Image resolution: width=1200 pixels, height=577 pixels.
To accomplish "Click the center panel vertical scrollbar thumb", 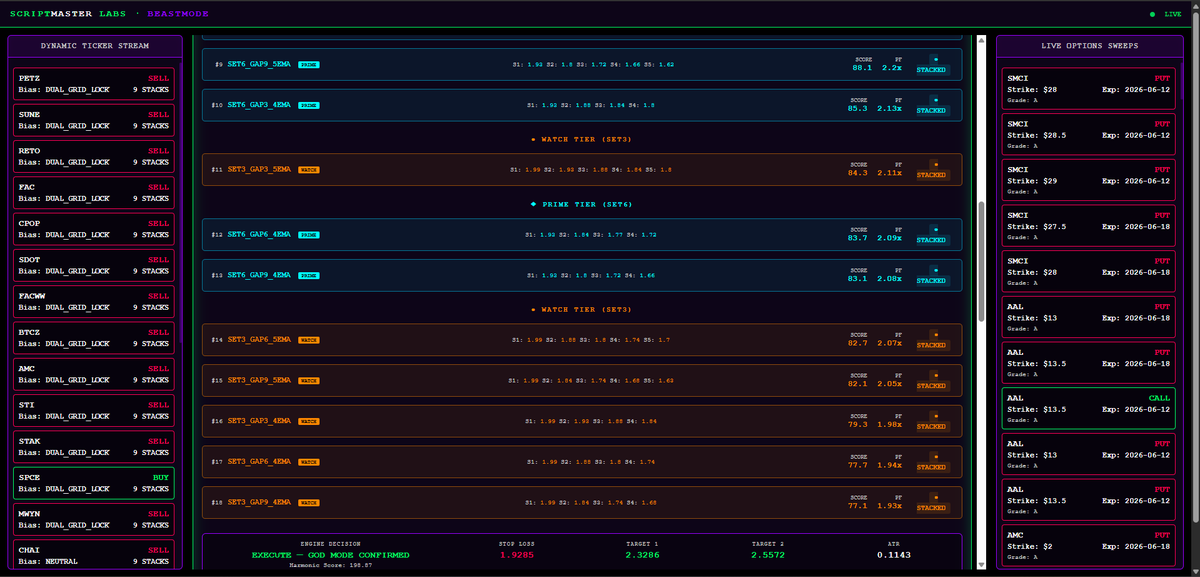I will coord(982,261).
